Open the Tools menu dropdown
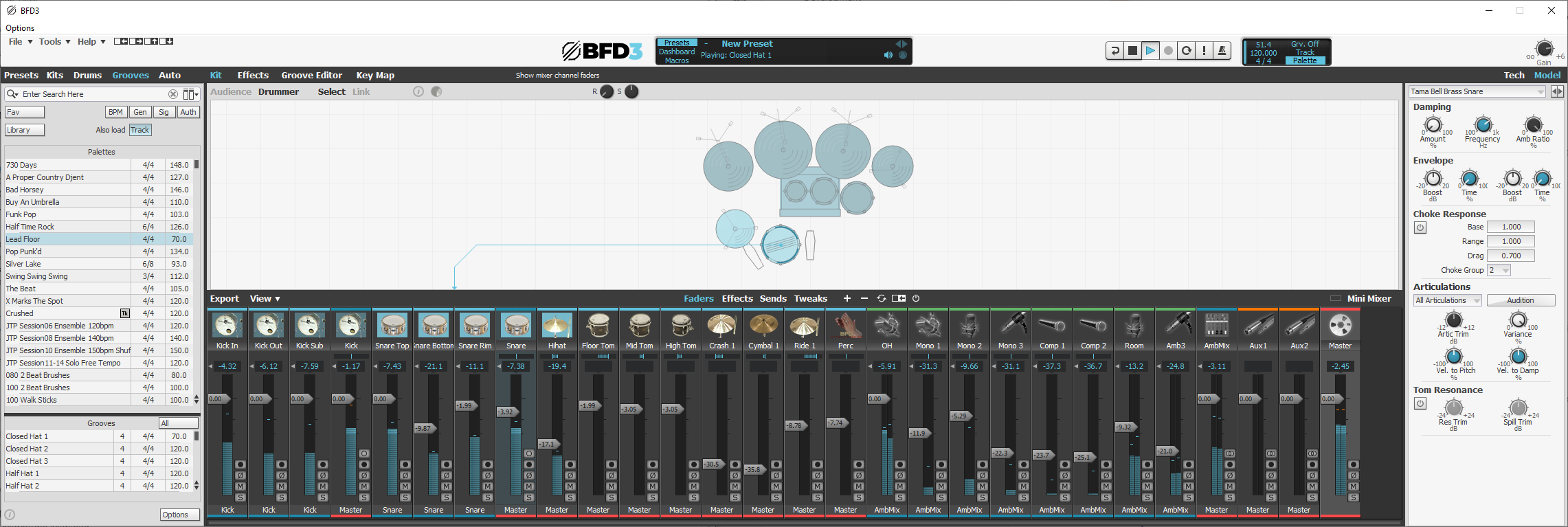Image resolution: width=1568 pixels, height=527 pixels. (x=55, y=42)
